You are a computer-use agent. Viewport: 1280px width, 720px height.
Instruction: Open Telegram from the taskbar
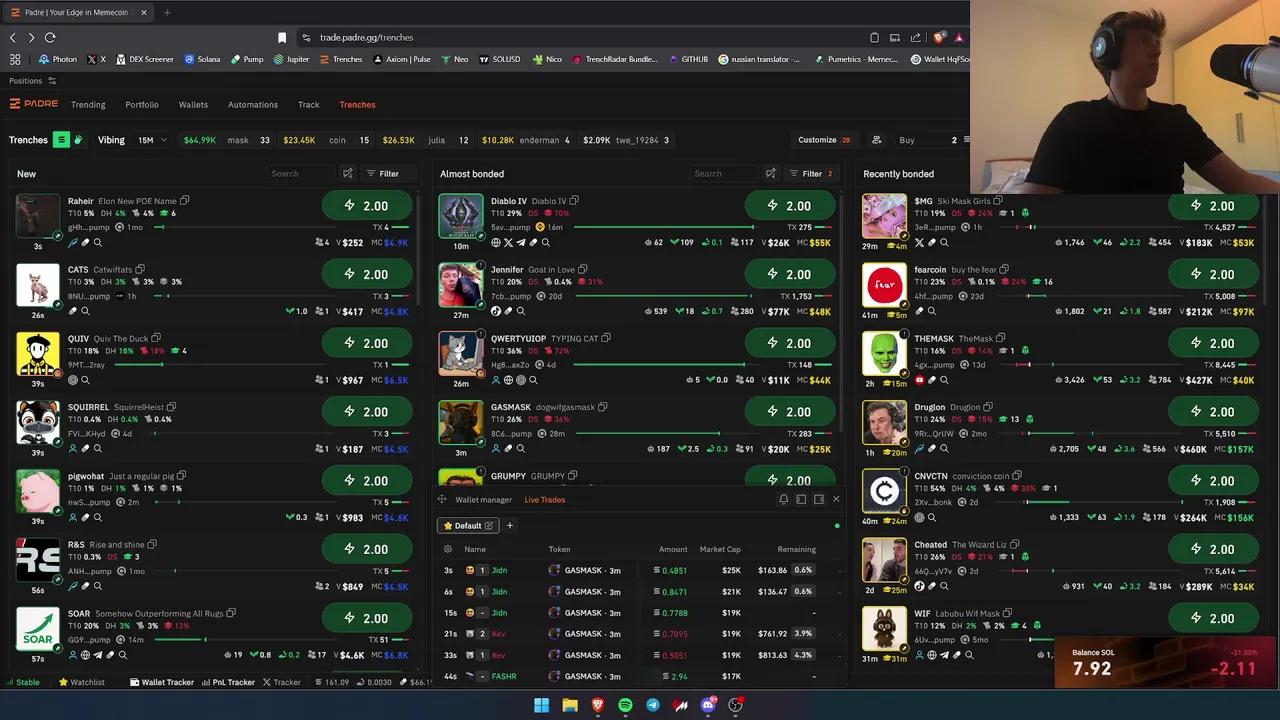tap(653, 705)
